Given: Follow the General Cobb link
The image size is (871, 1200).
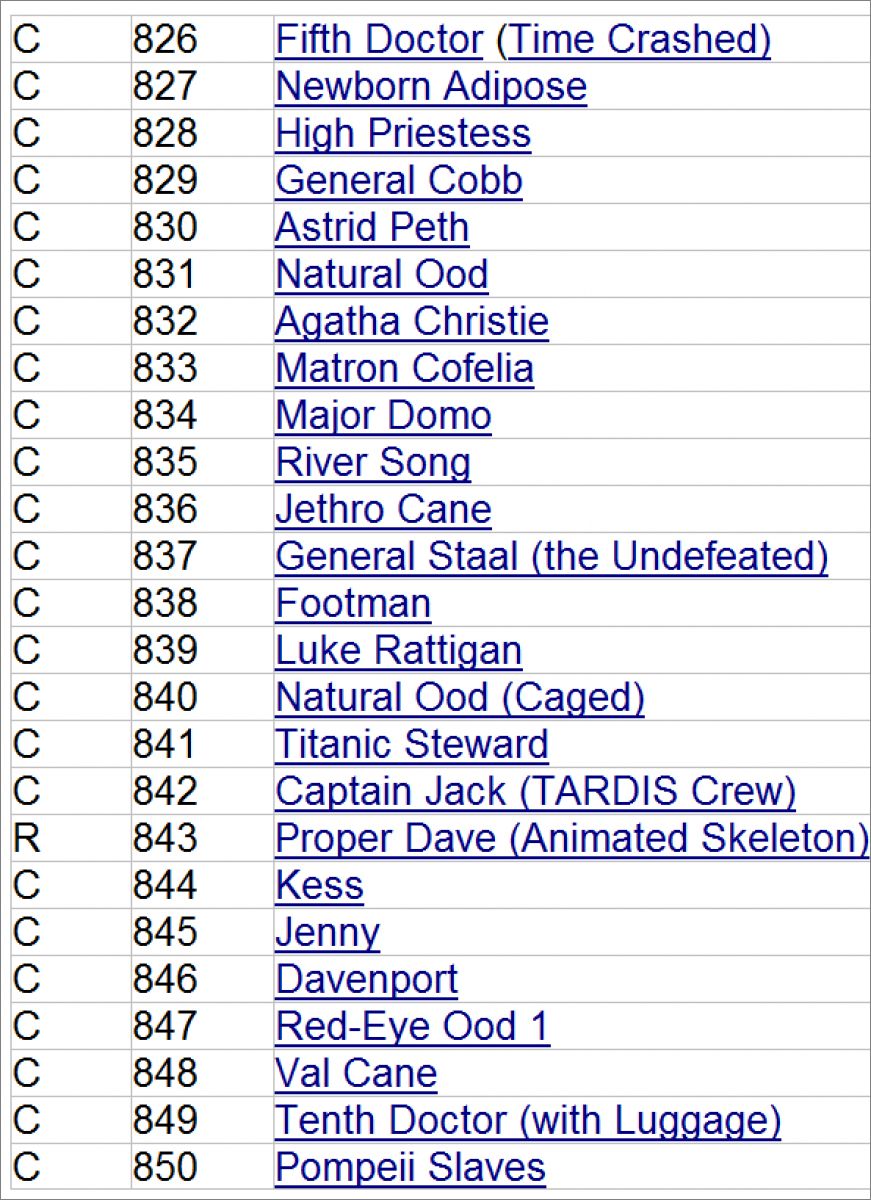Looking at the screenshot, I should pyautogui.click(x=398, y=181).
